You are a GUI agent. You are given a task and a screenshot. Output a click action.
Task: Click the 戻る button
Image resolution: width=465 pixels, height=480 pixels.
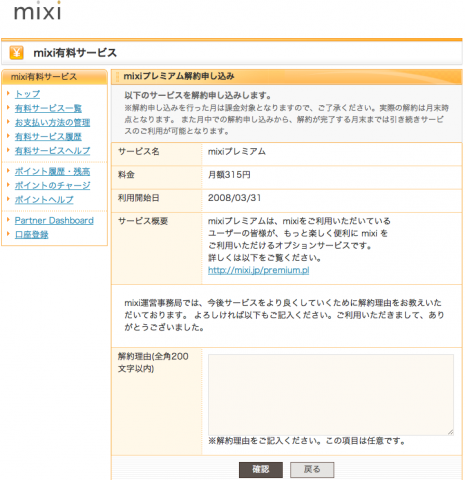tap(312, 470)
